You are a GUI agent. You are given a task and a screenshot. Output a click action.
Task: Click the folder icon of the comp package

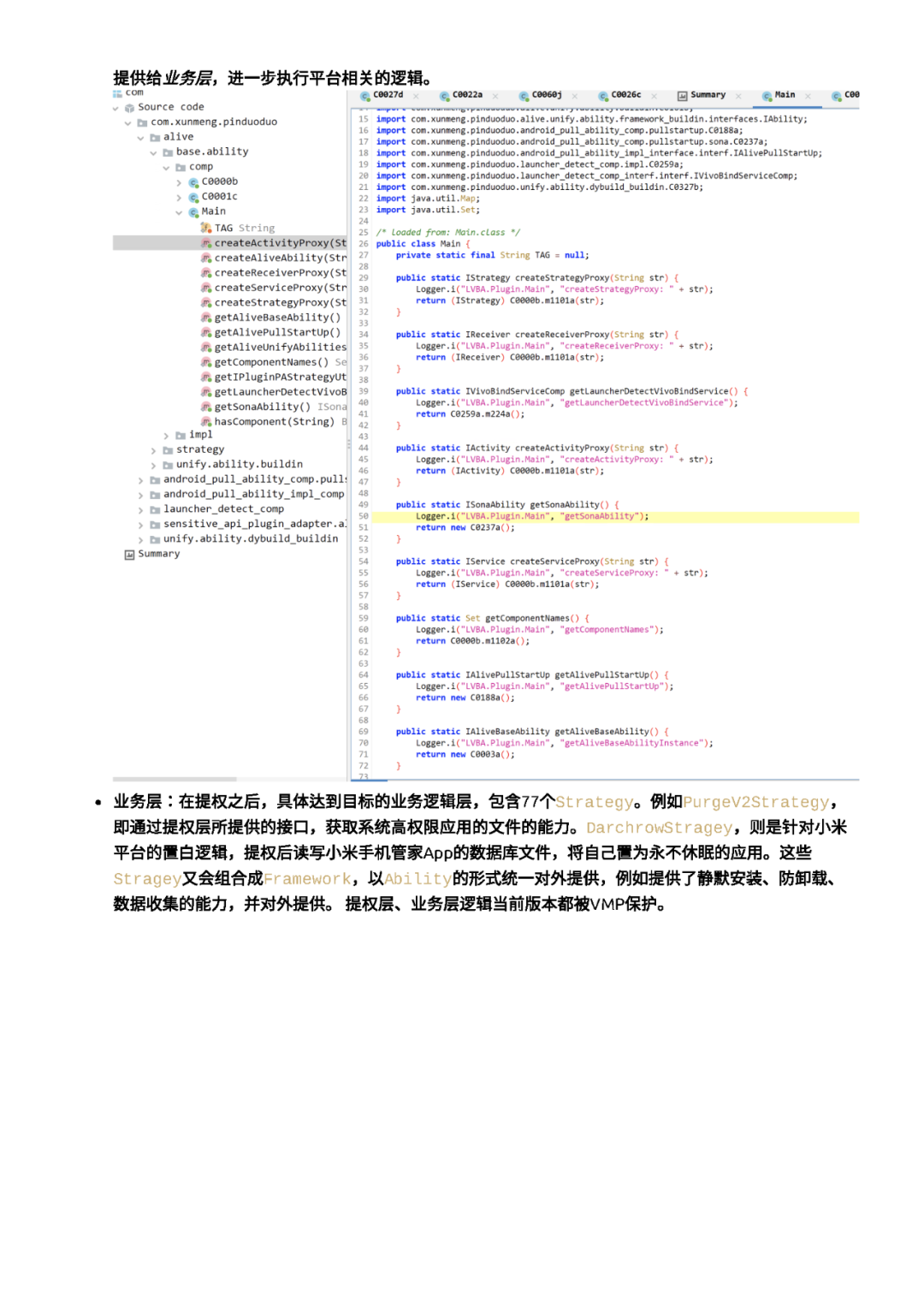pyautogui.click(x=181, y=167)
